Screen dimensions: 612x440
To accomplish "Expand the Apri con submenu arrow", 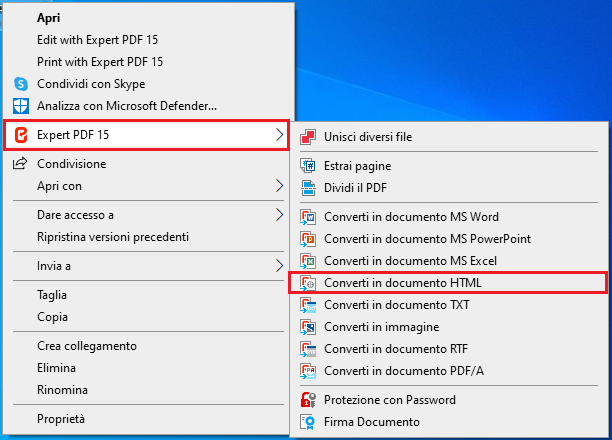I will click(x=279, y=186).
